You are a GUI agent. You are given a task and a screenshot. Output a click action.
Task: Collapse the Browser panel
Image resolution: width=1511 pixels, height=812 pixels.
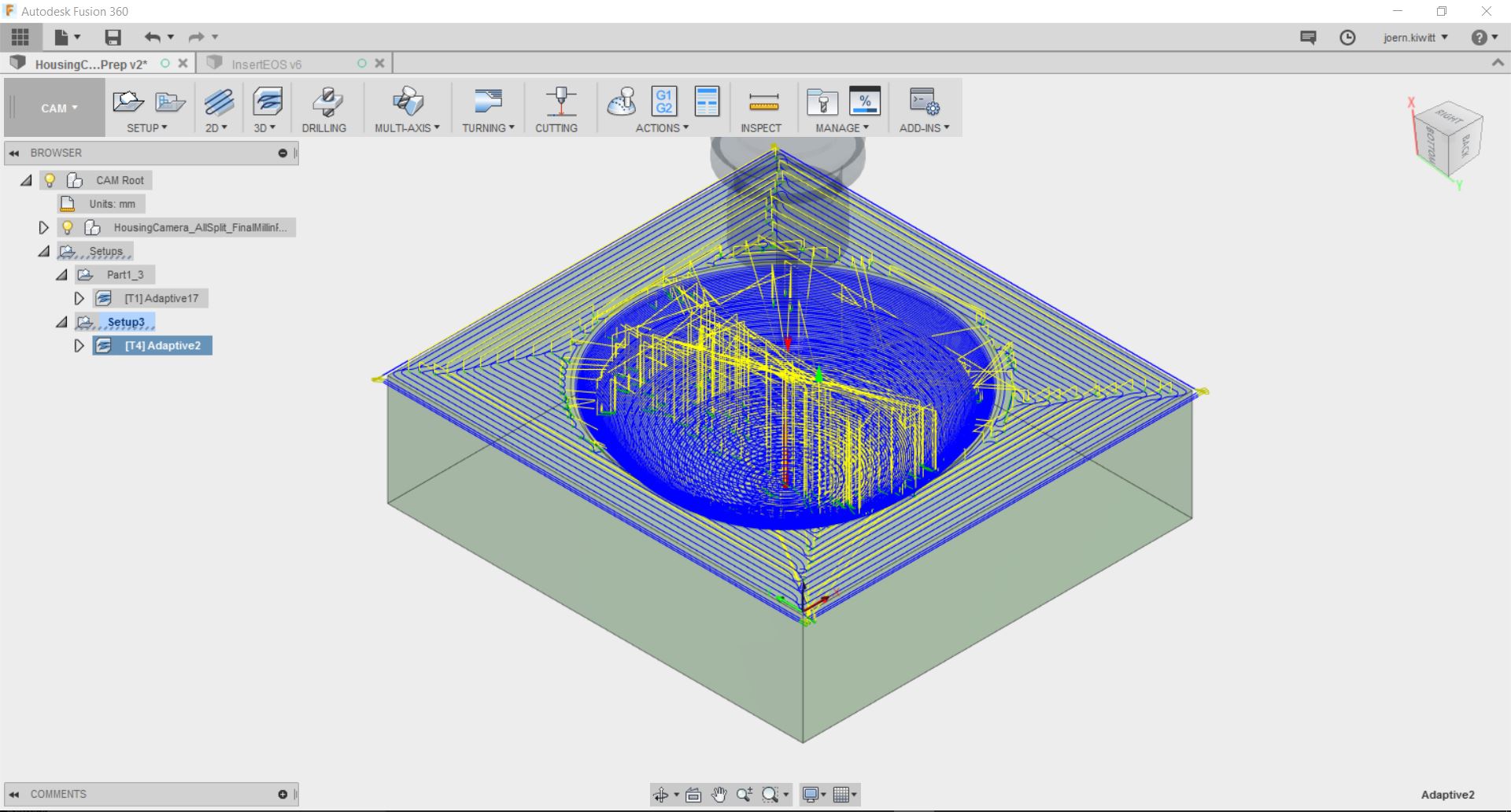click(x=14, y=153)
